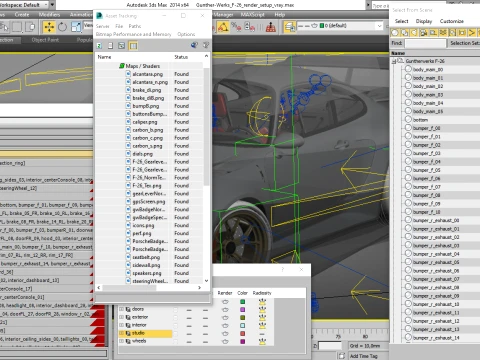Toggle Display Geometry filter in Select From Scene
The image size is (480, 360).
[x=395, y=33]
